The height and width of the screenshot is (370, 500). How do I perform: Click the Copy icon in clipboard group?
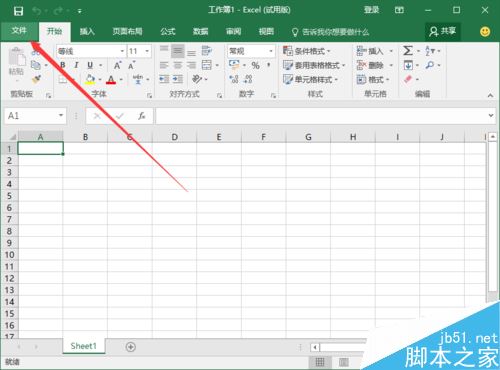[36, 65]
